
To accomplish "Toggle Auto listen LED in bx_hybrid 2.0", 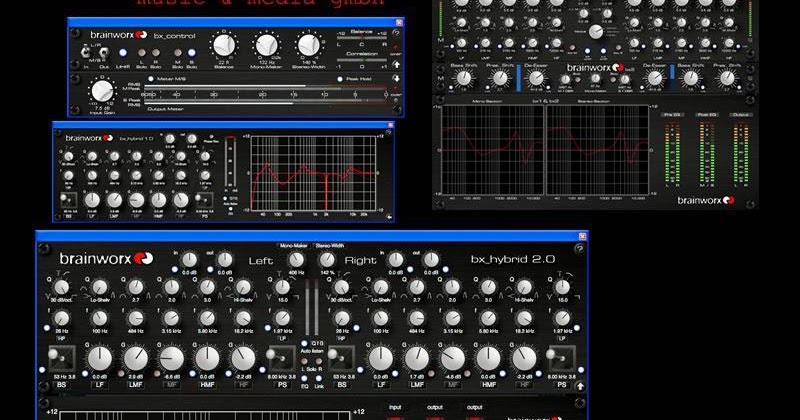I will tap(304, 343).
